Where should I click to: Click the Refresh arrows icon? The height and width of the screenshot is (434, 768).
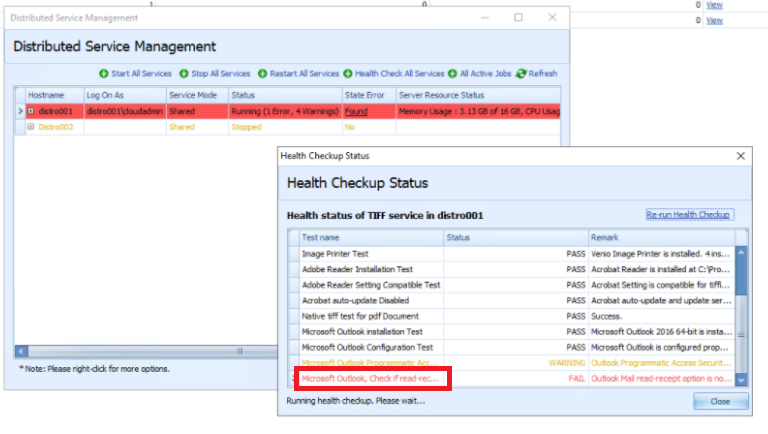(521, 73)
